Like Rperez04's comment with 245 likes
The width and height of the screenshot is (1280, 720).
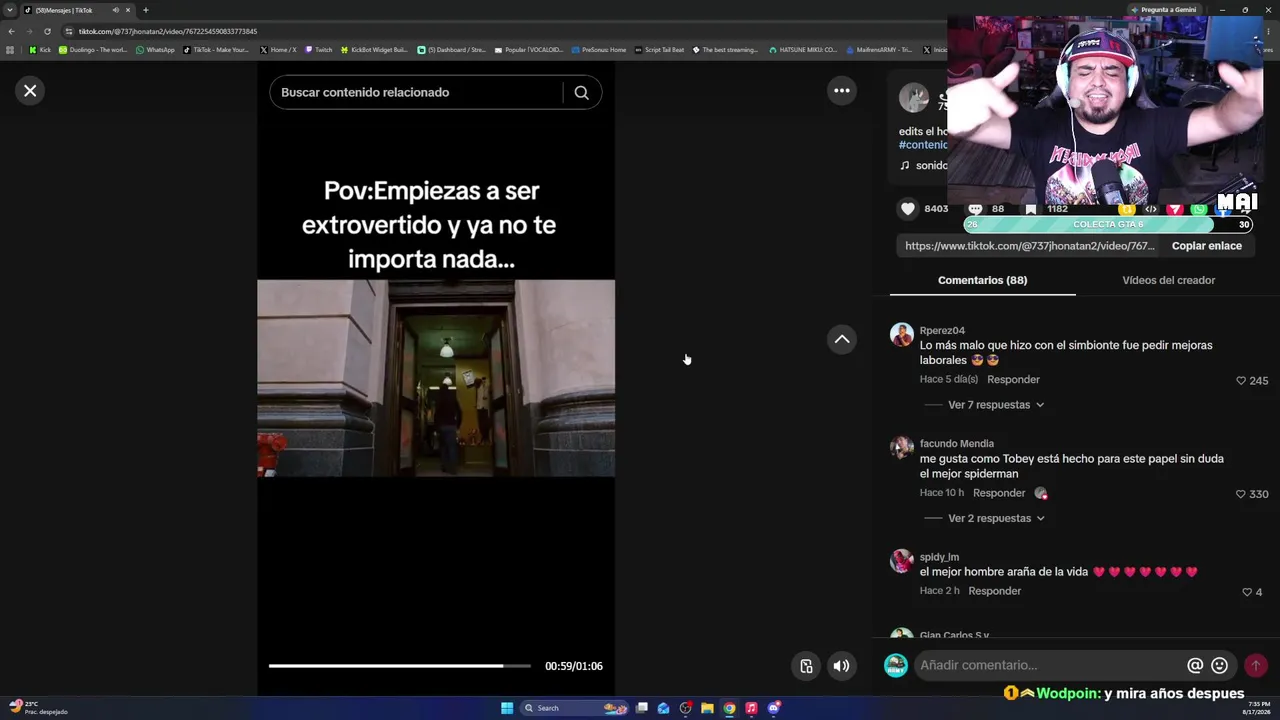click(1241, 381)
